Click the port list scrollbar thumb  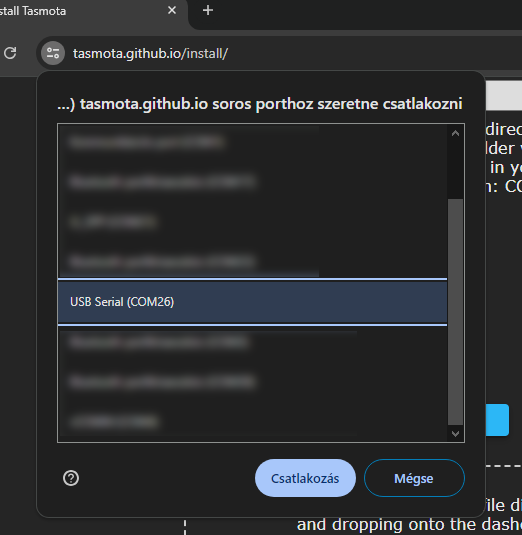pos(455,312)
